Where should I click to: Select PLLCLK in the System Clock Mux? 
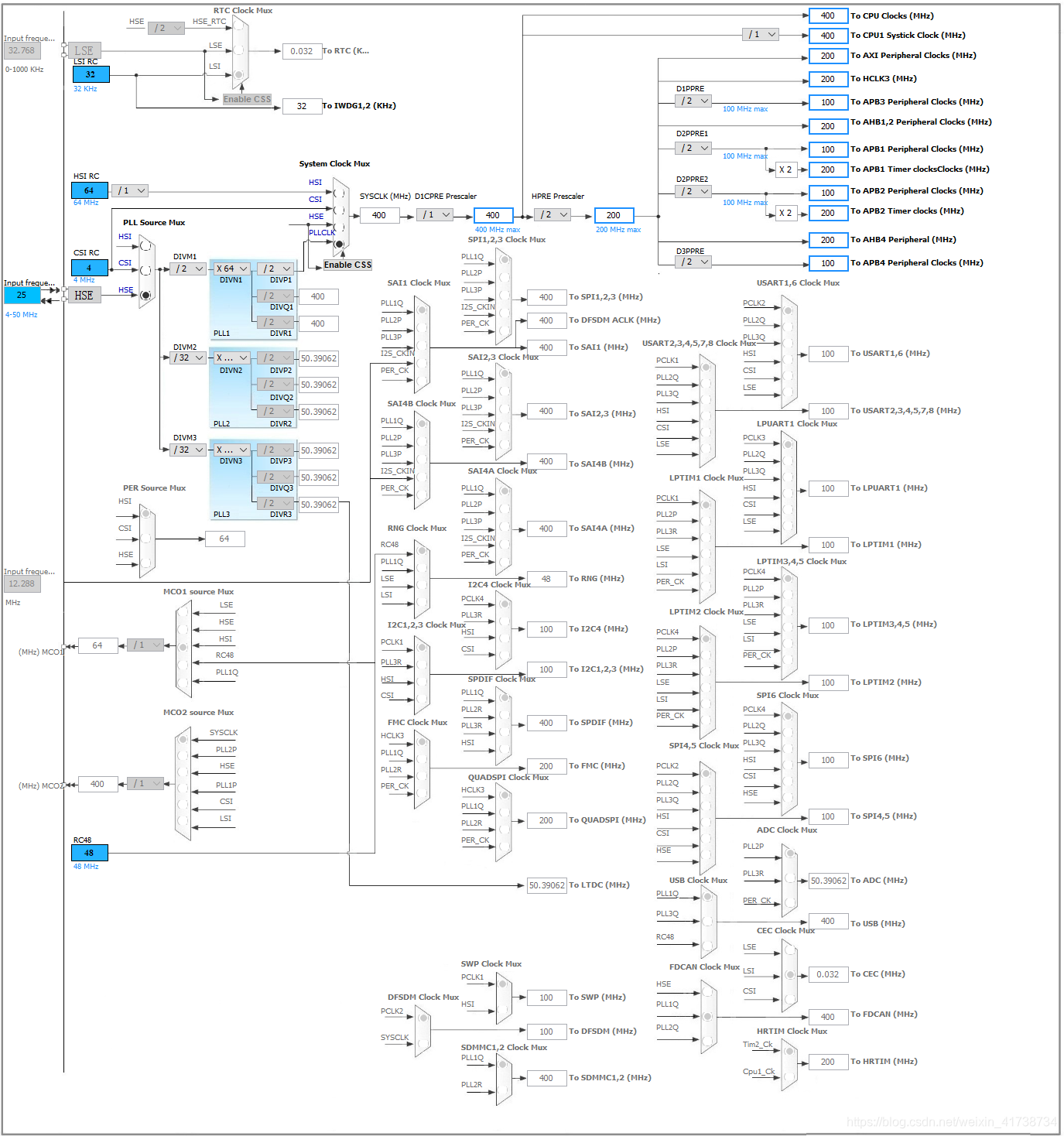click(x=339, y=244)
